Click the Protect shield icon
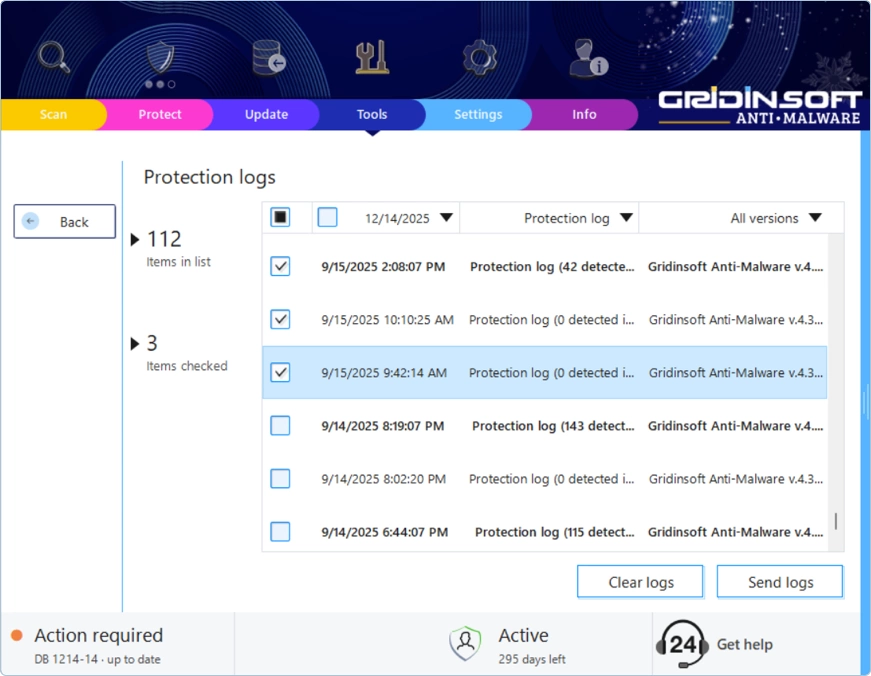The width and height of the screenshot is (871, 676). click(159, 57)
